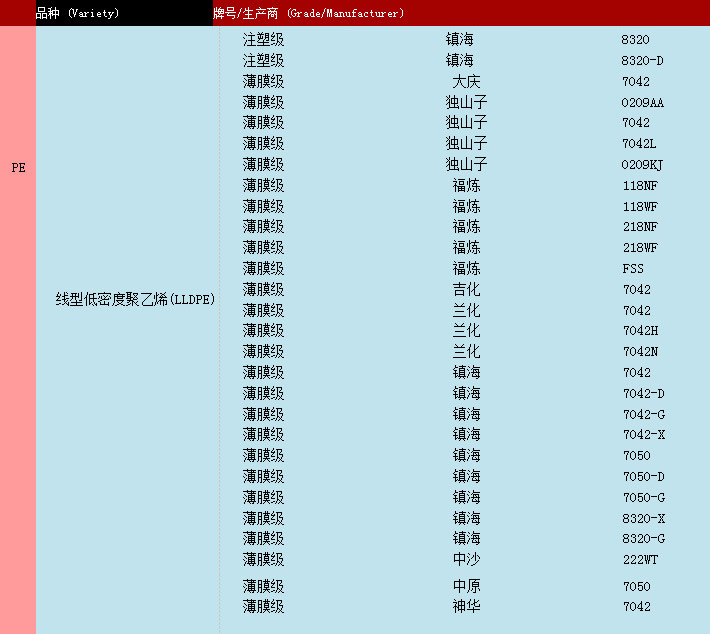Click 独山子 in the 0209KJ row
The width and height of the screenshot is (710, 634).
click(x=466, y=165)
